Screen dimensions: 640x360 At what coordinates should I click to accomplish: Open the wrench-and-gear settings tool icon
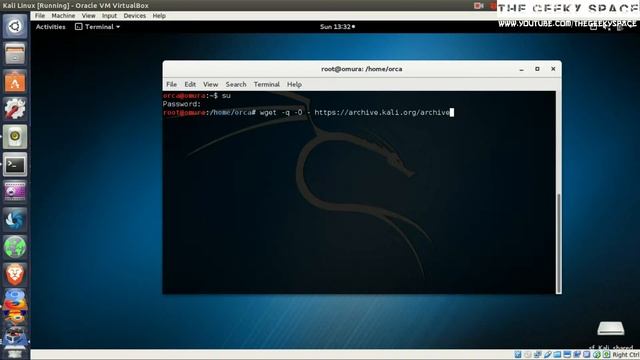(x=15, y=109)
